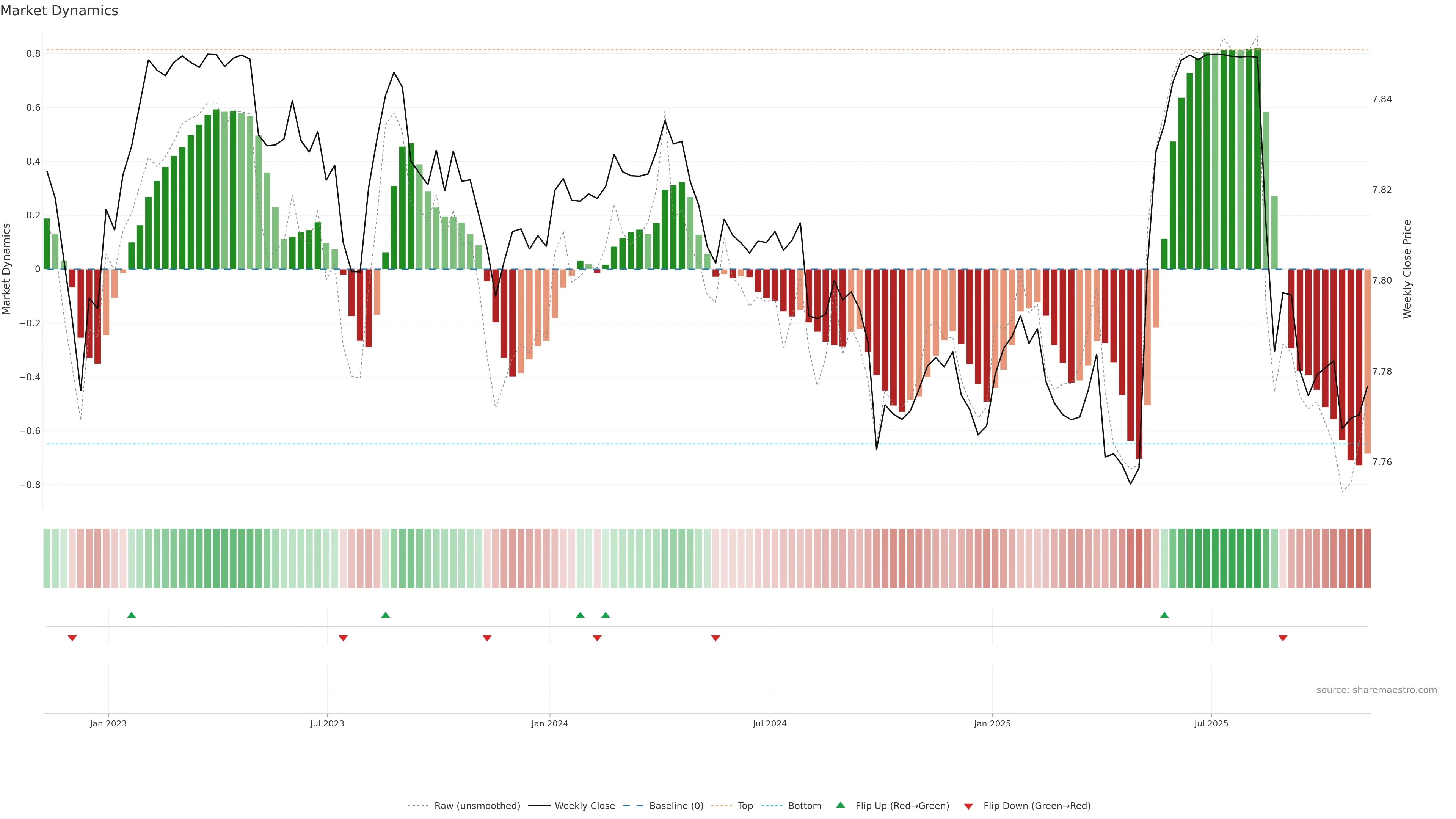Click the red flip-down marker before Jul 2024
Viewport: 1456px width, 819px height.
click(x=715, y=638)
